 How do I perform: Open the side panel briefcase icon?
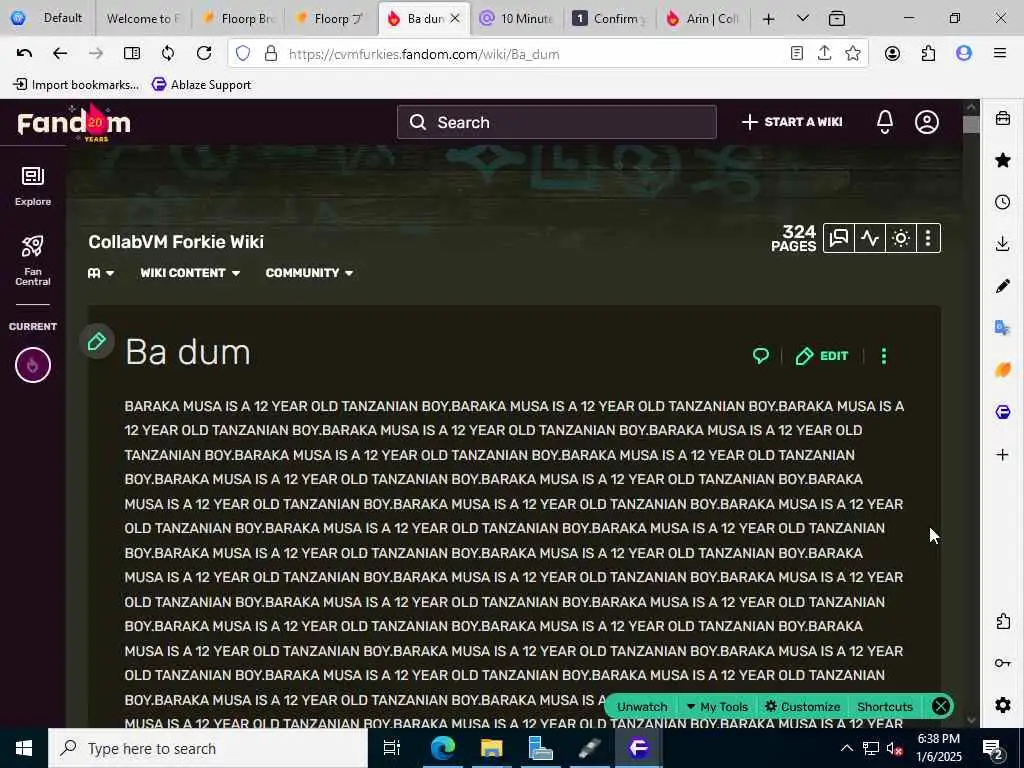pyautogui.click(x=1002, y=118)
